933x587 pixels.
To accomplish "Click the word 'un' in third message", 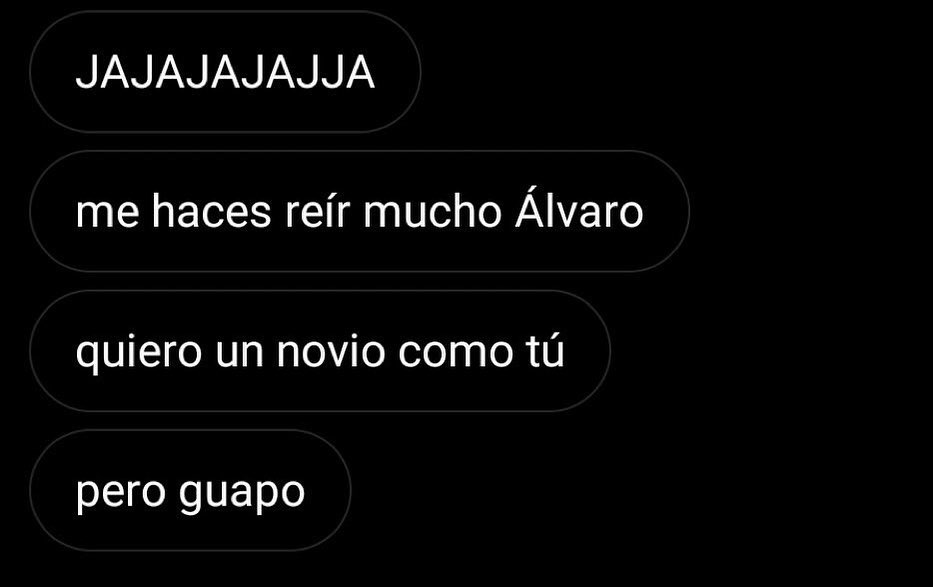I will pyautogui.click(x=239, y=353).
